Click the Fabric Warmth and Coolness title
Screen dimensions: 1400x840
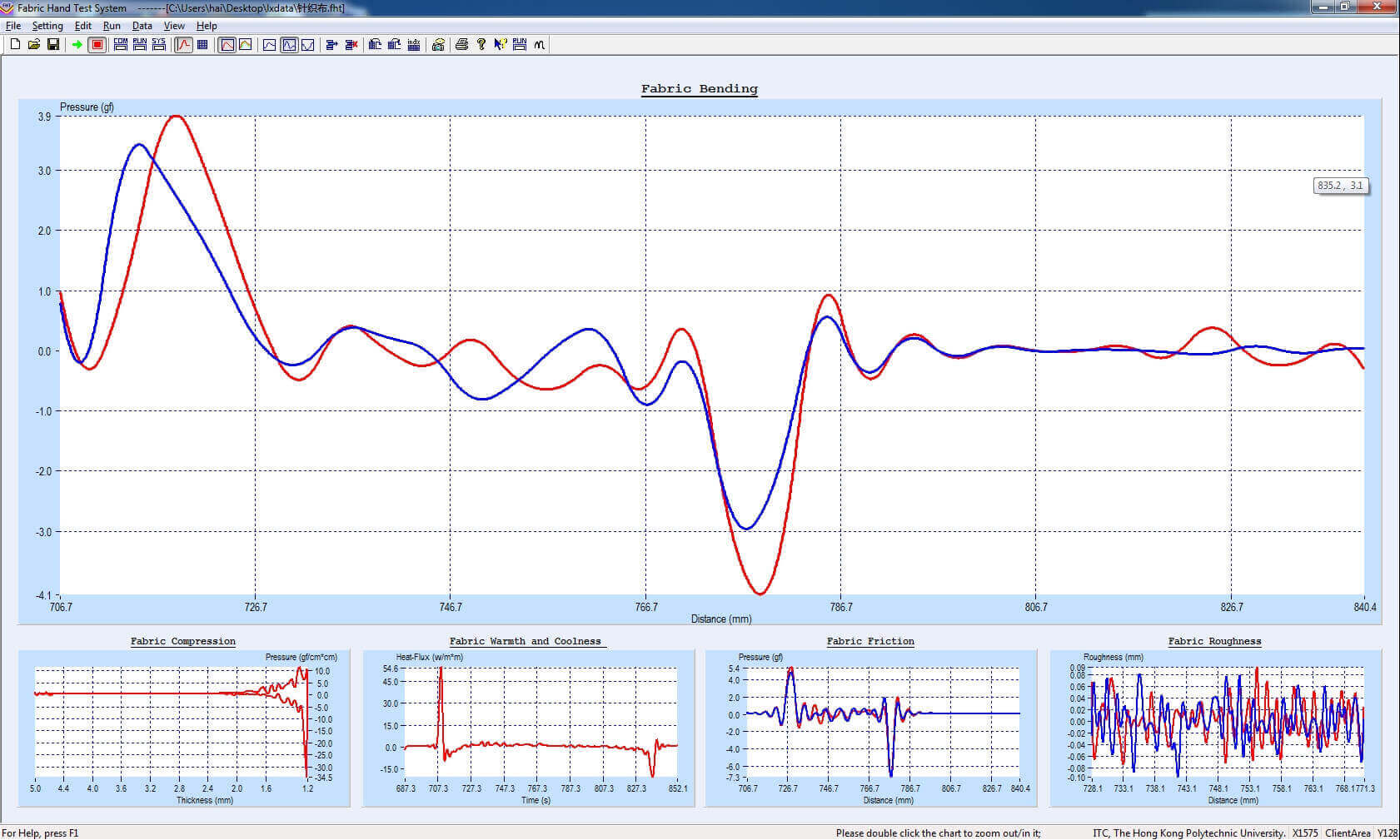pyautogui.click(x=526, y=641)
